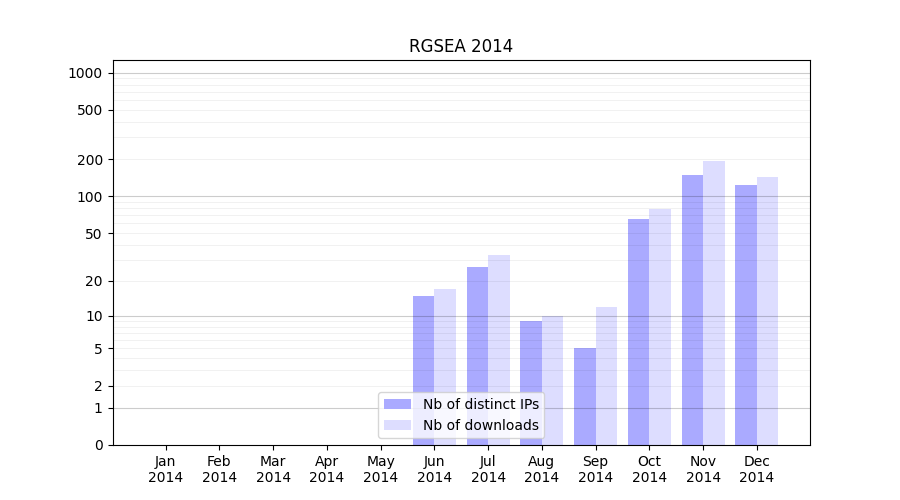Click the 'May 2014' x-axis label
900x500 pixels.
coord(380,469)
